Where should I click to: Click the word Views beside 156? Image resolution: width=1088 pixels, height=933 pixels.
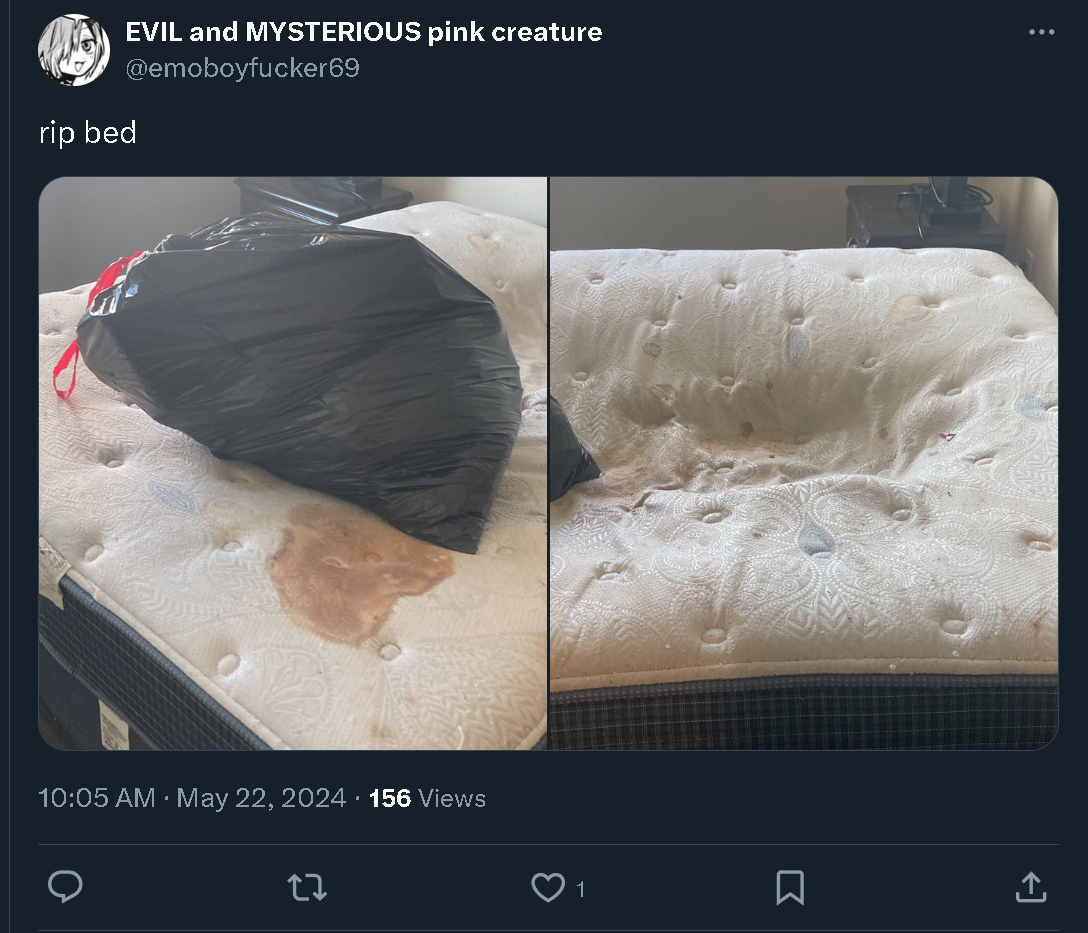[x=452, y=798]
